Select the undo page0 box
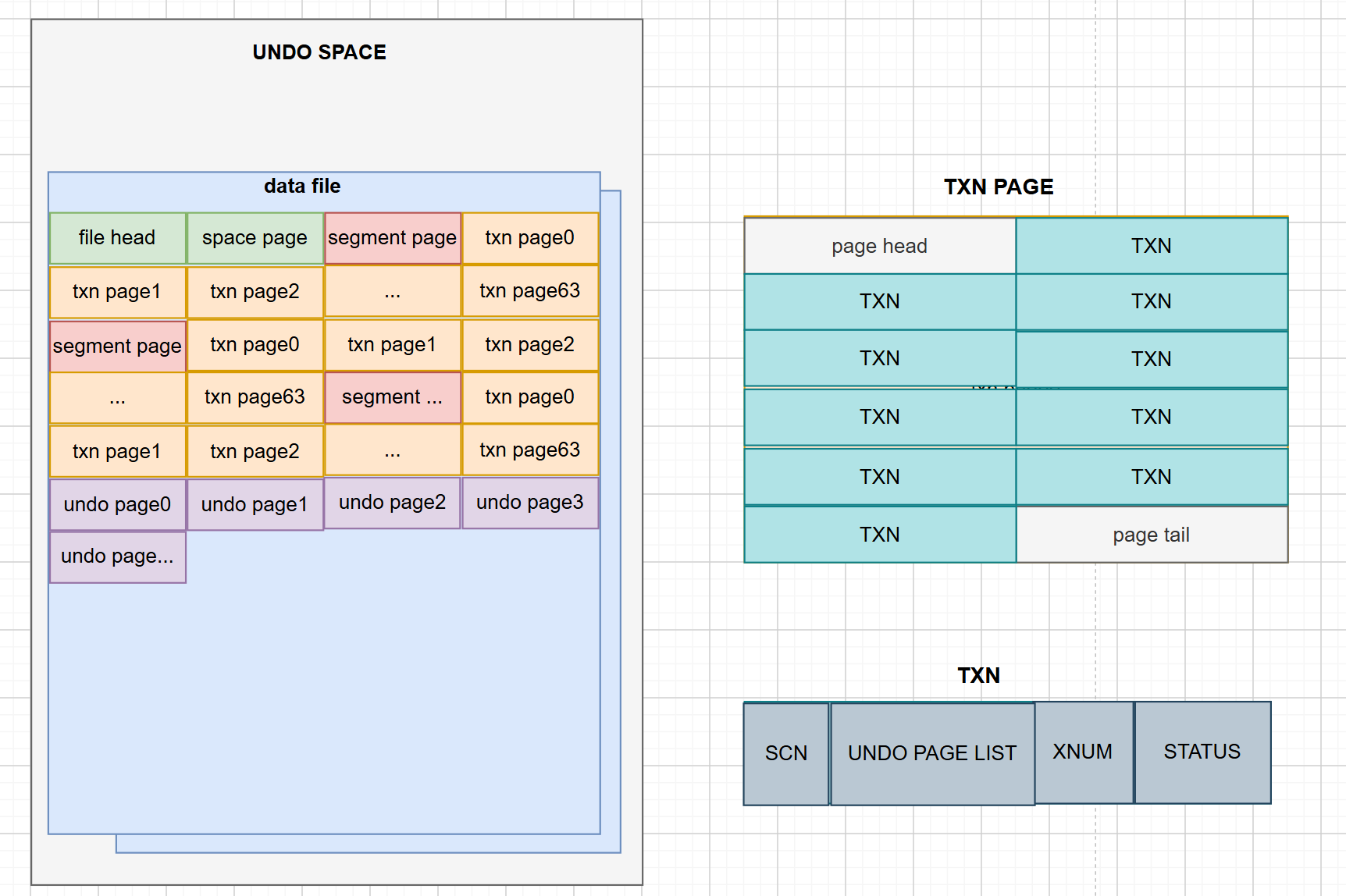This screenshot has height=896, width=1346. pyautogui.click(x=118, y=505)
